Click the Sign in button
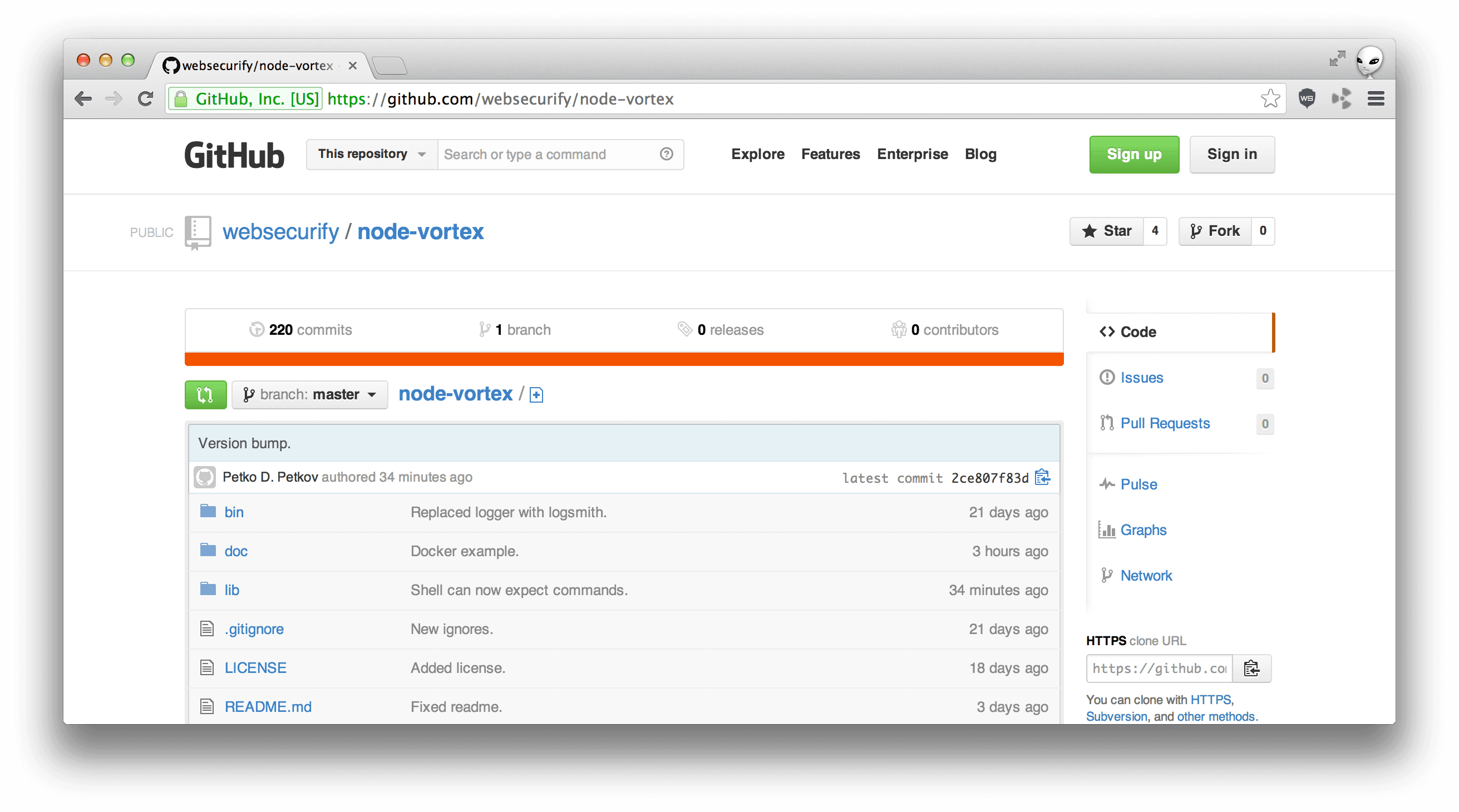 1231,154
